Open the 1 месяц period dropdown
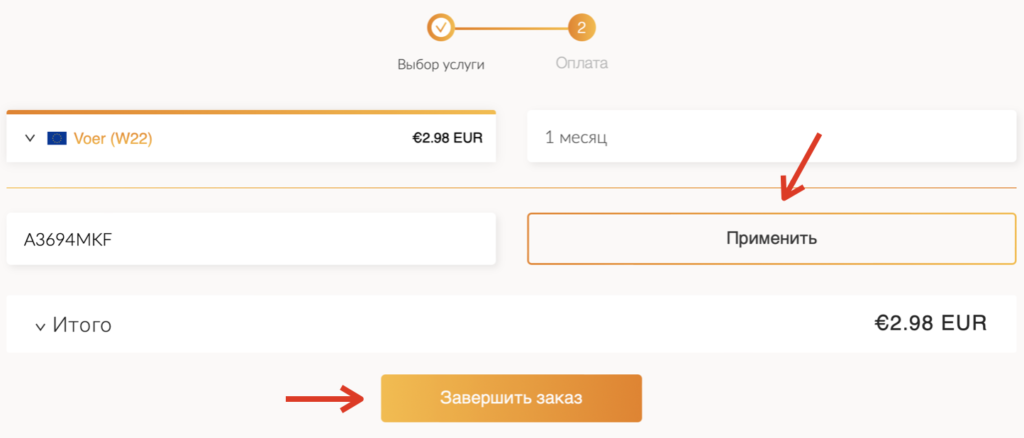 click(x=772, y=138)
